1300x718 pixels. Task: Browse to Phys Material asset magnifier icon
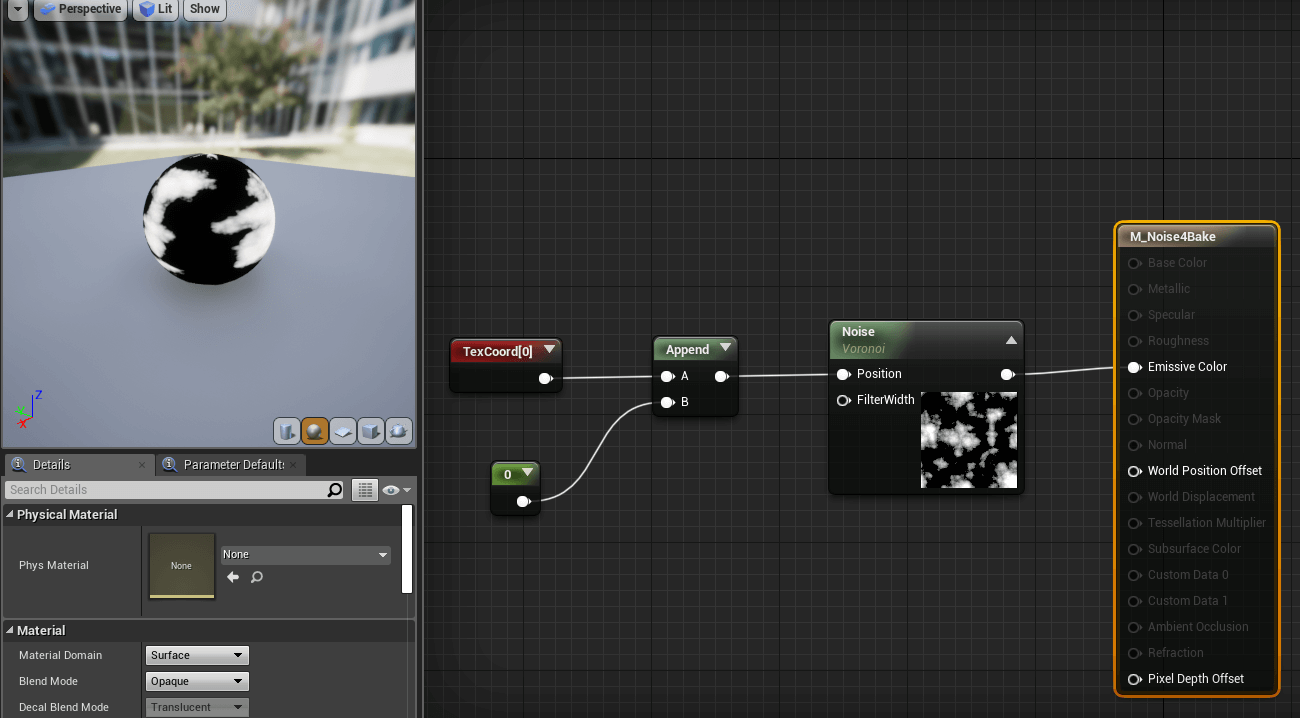(x=257, y=577)
